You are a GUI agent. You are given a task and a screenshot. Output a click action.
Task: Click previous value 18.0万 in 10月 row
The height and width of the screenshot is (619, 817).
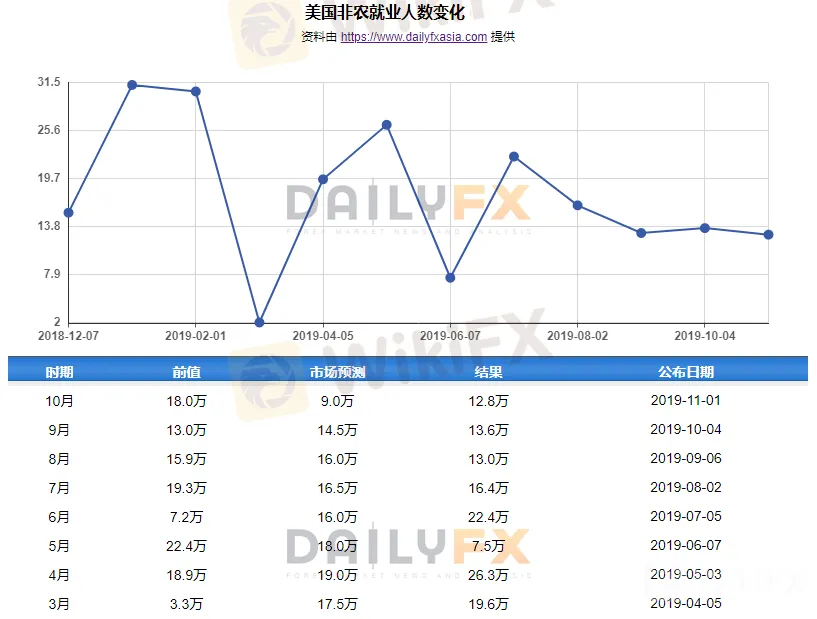pos(187,401)
